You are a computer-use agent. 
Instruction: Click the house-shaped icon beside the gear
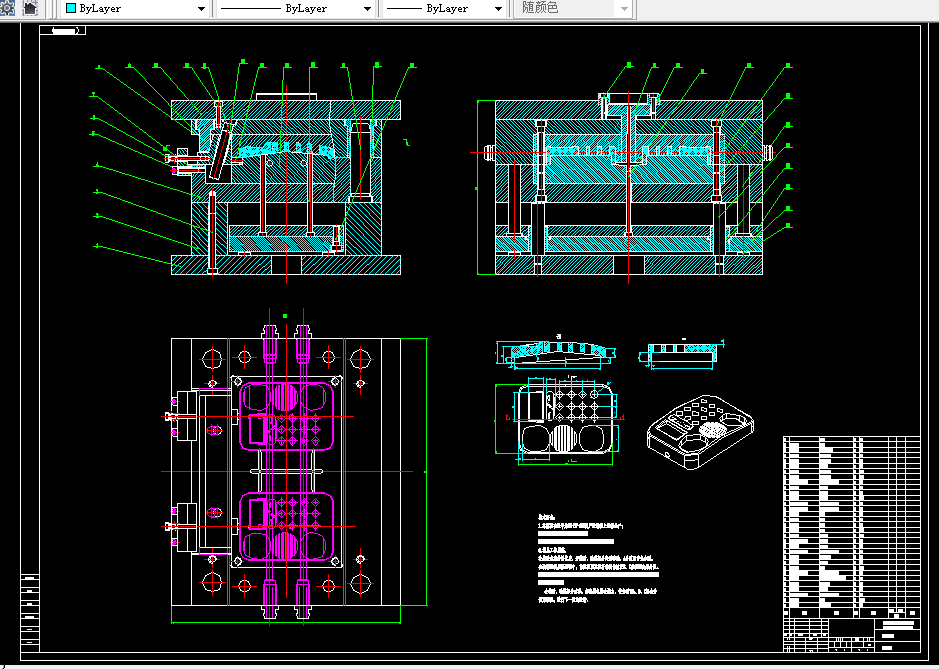click(29, 8)
